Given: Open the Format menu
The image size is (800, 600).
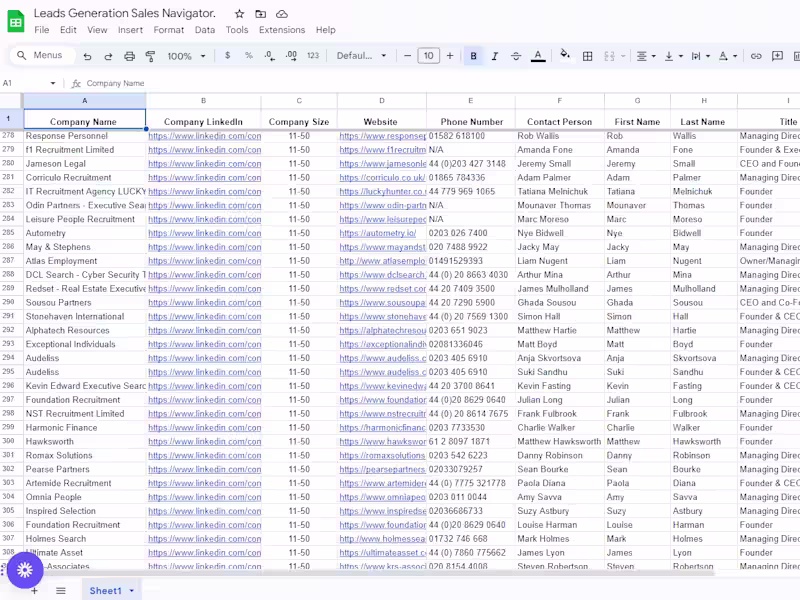Looking at the screenshot, I should [x=168, y=30].
